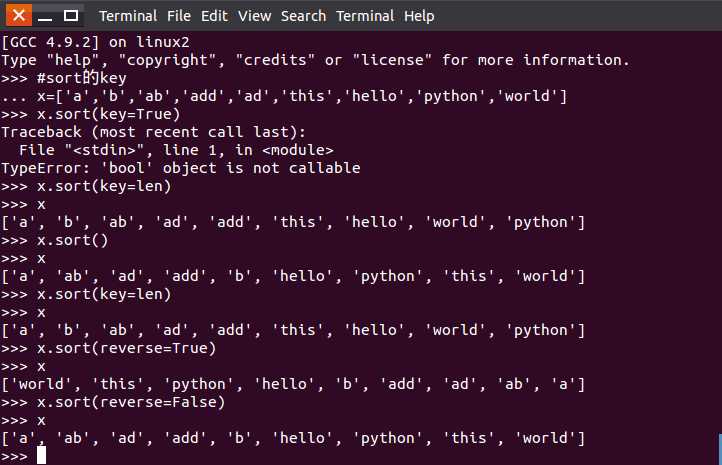This screenshot has width=722, height=465.
Task: Open the File menu
Action: coord(179,16)
